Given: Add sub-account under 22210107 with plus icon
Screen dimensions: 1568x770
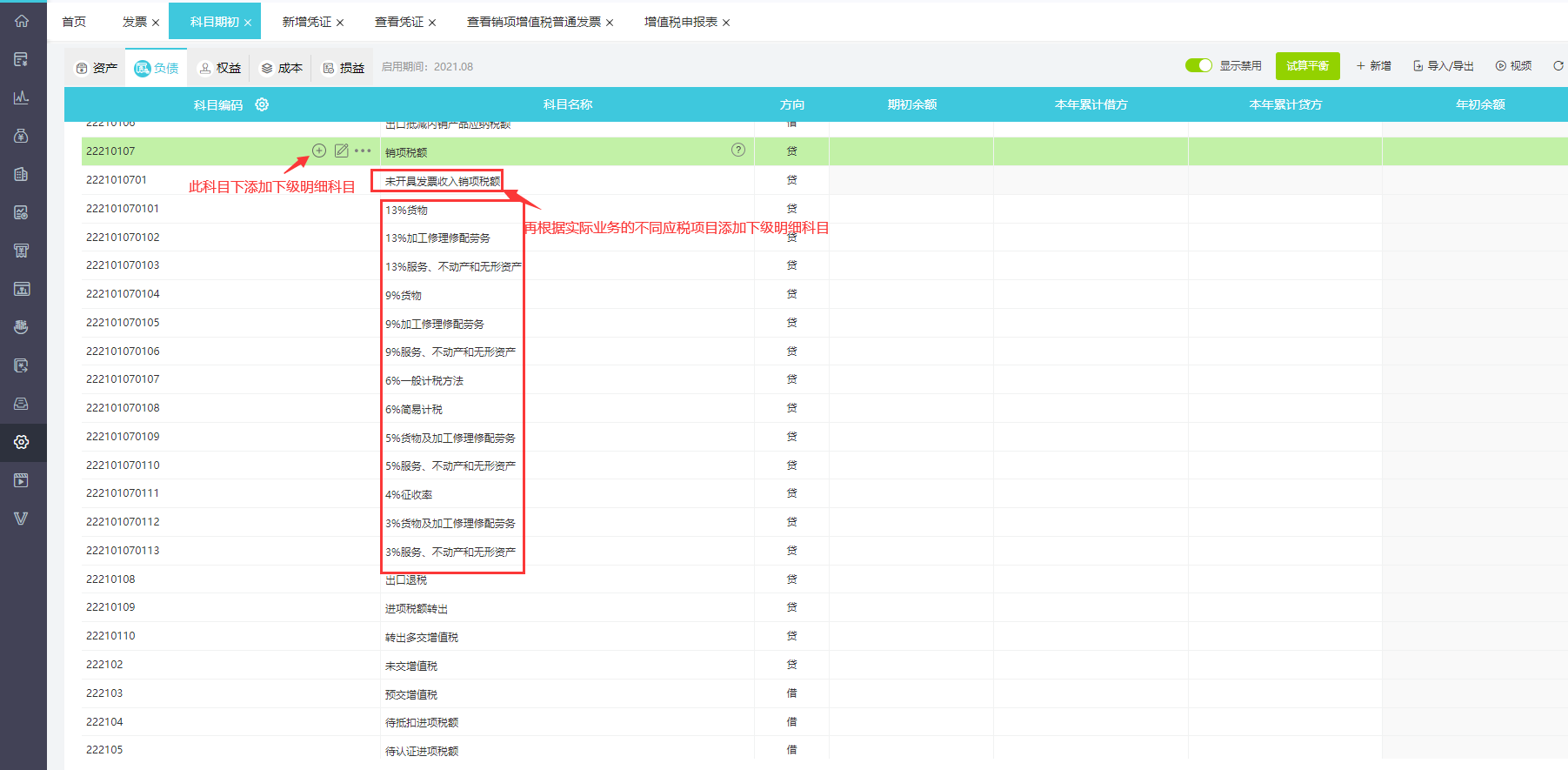Looking at the screenshot, I should [319, 151].
